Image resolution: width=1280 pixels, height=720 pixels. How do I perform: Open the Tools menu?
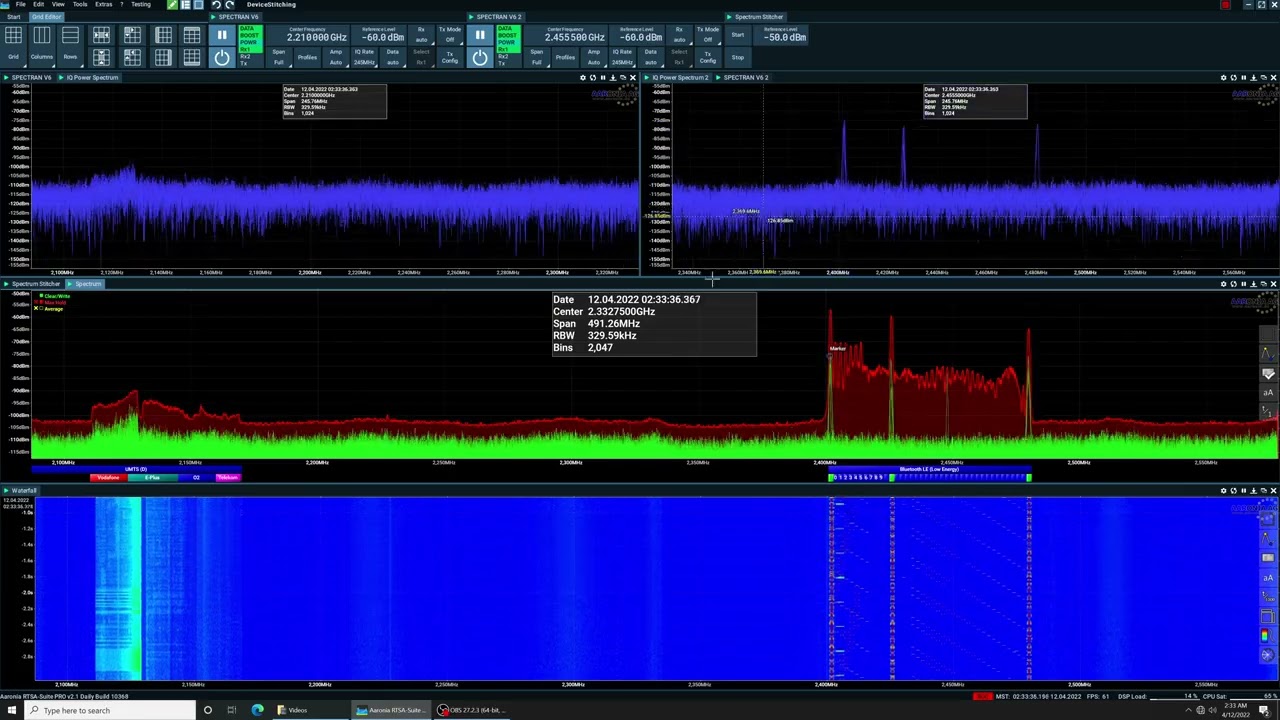80,4
